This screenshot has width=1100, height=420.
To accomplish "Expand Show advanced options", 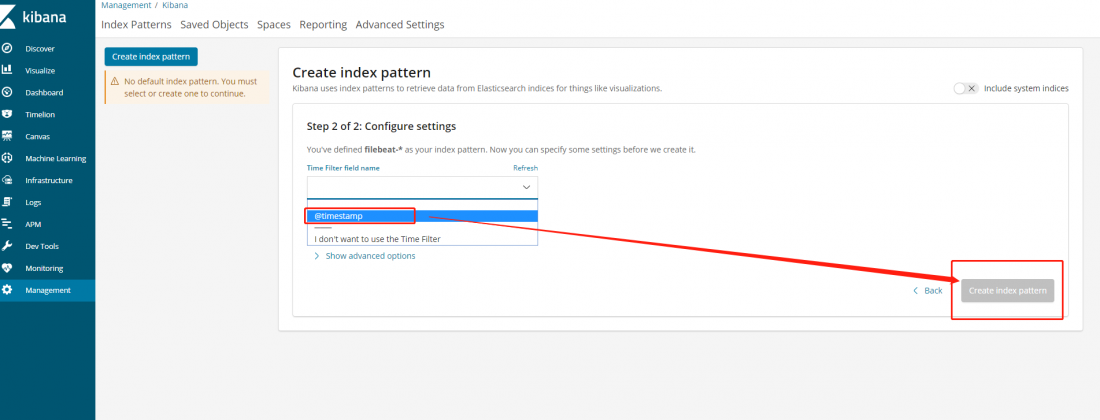I will coord(365,256).
